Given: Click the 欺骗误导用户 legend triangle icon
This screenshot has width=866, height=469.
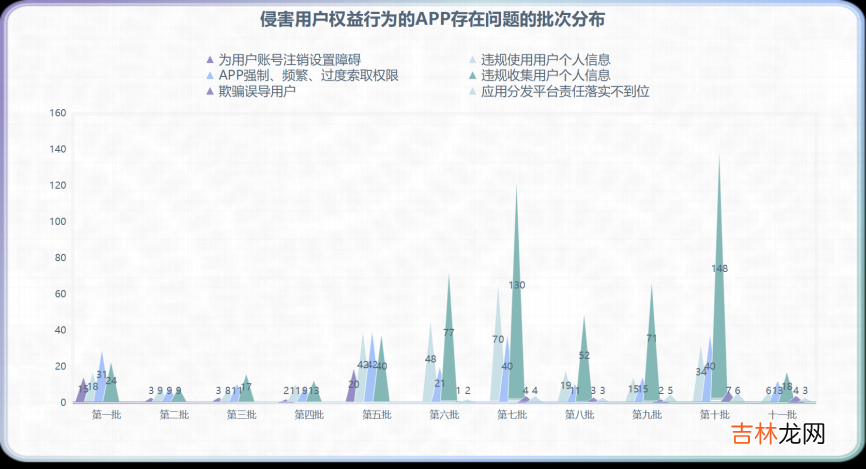Looking at the screenshot, I should tap(209, 92).
